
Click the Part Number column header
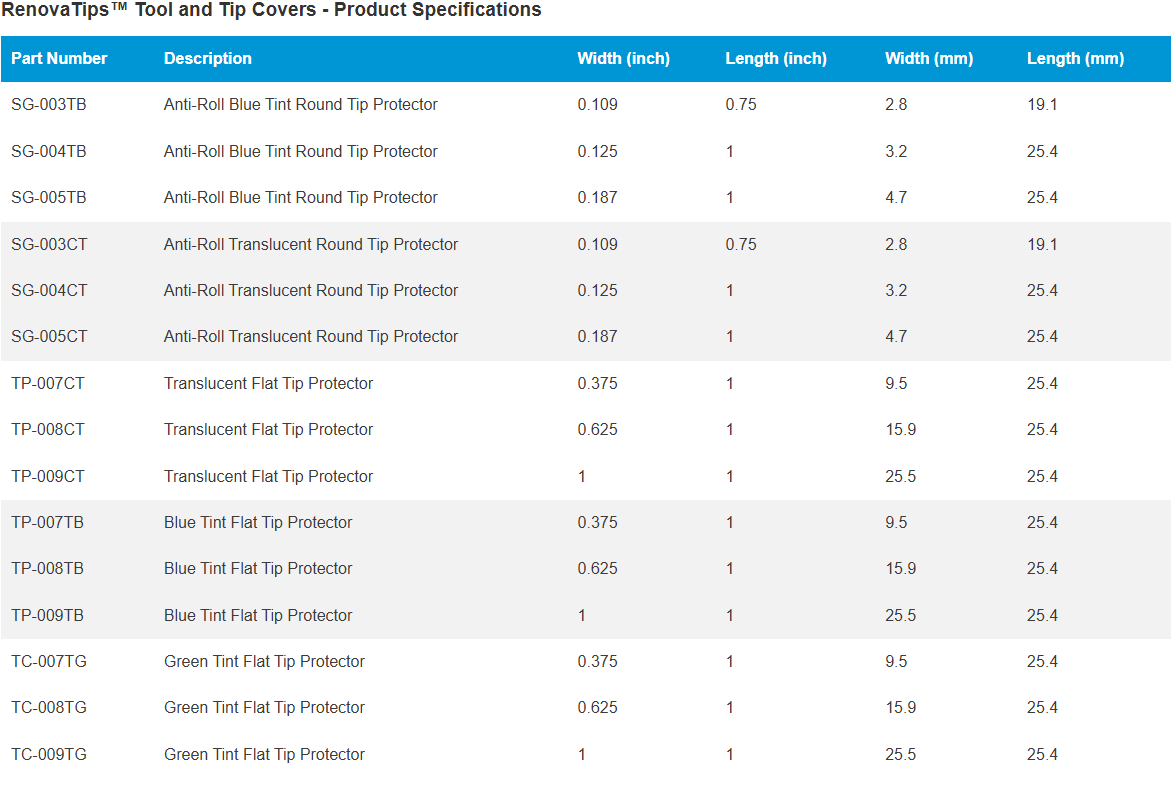pos(59,59)
